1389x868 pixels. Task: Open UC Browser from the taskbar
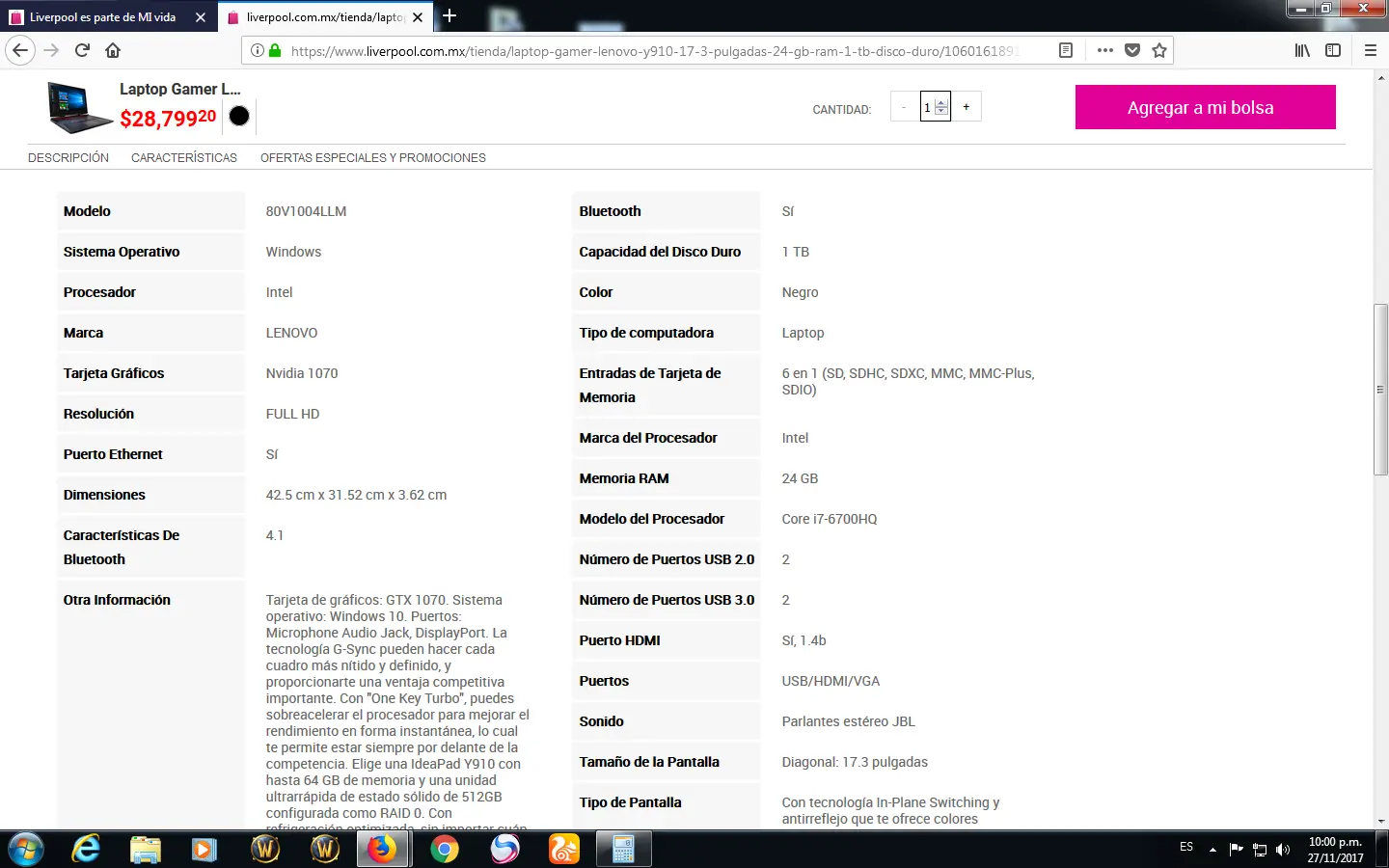[564, 849]
